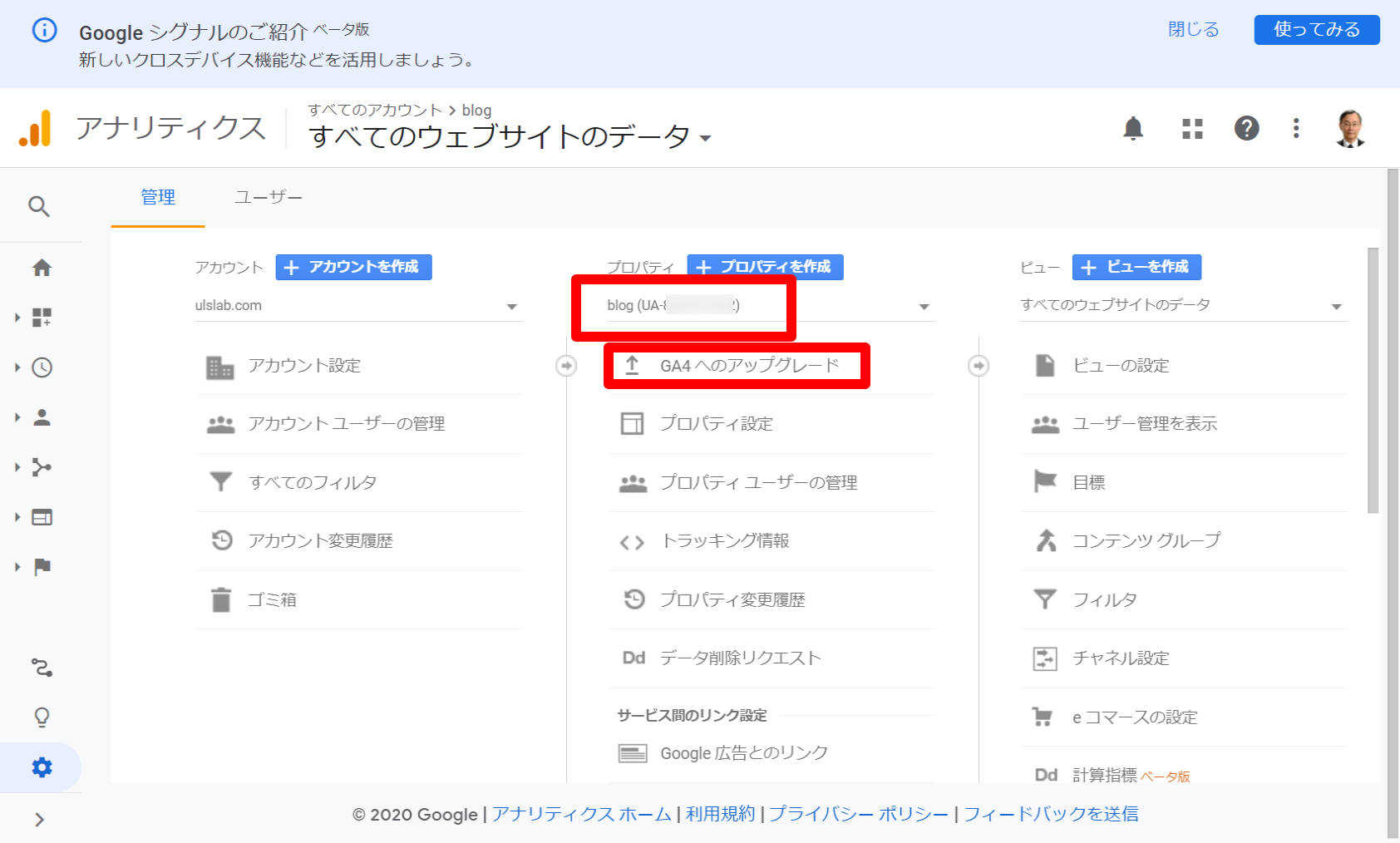This screenshot has height=843, width=1400.
Task: Open Behavior window icon in sidebar
Action: coord(42,517)
